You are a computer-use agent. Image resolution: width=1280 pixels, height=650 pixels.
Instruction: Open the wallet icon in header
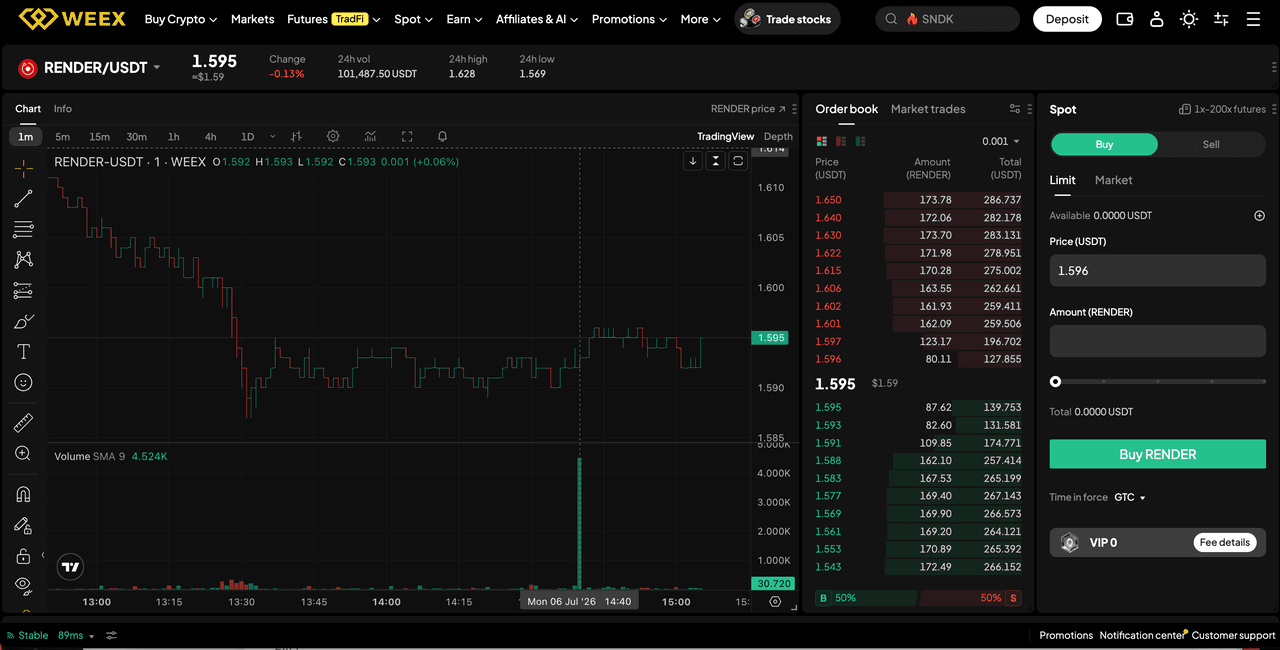click(1125, 19)
